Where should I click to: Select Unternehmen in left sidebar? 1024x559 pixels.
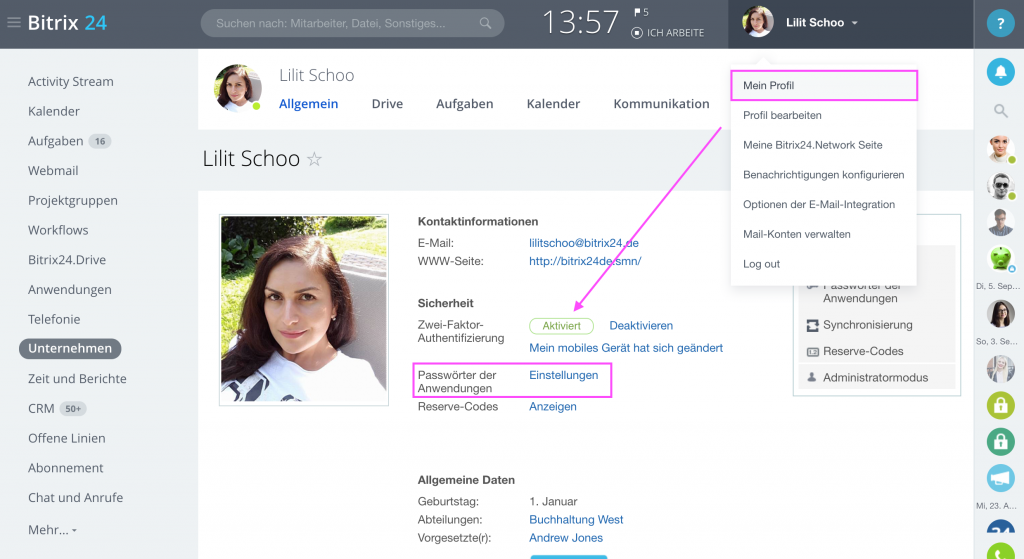tap(70, 349)
